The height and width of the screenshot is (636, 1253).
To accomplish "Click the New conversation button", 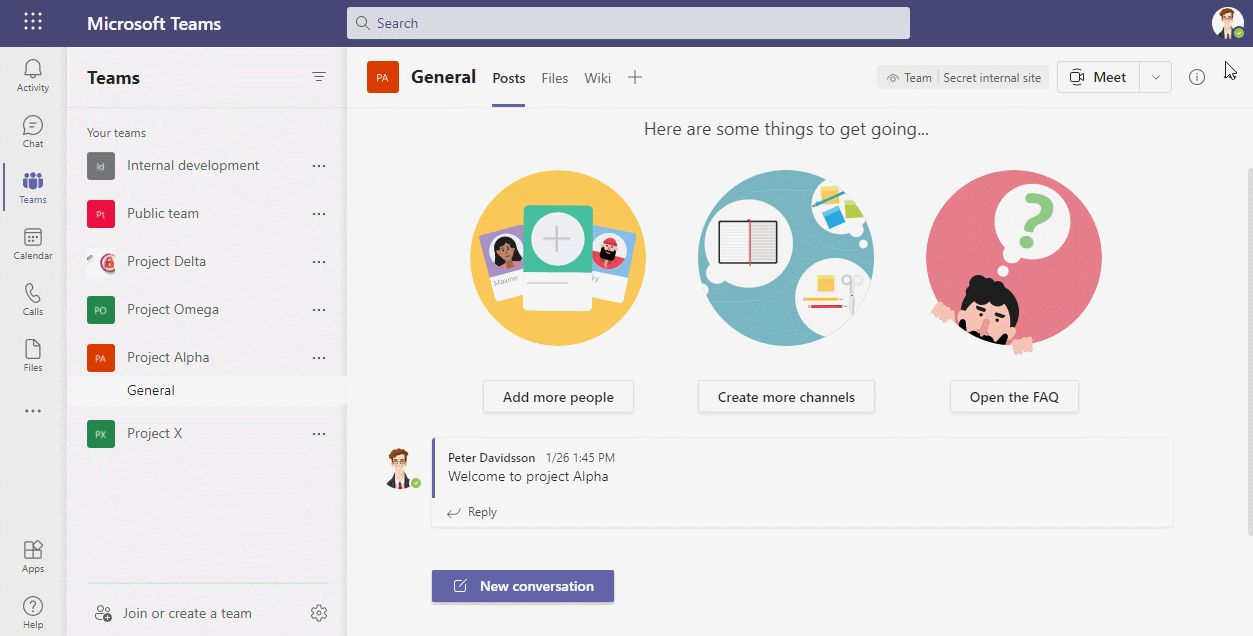I will (523, 586).
